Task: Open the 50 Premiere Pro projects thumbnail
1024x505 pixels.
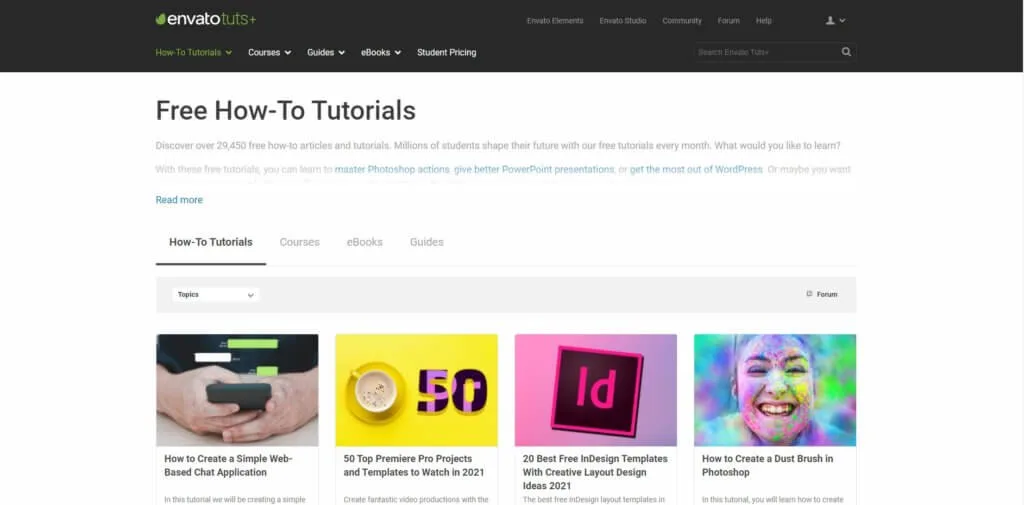Action: (417, 390)
